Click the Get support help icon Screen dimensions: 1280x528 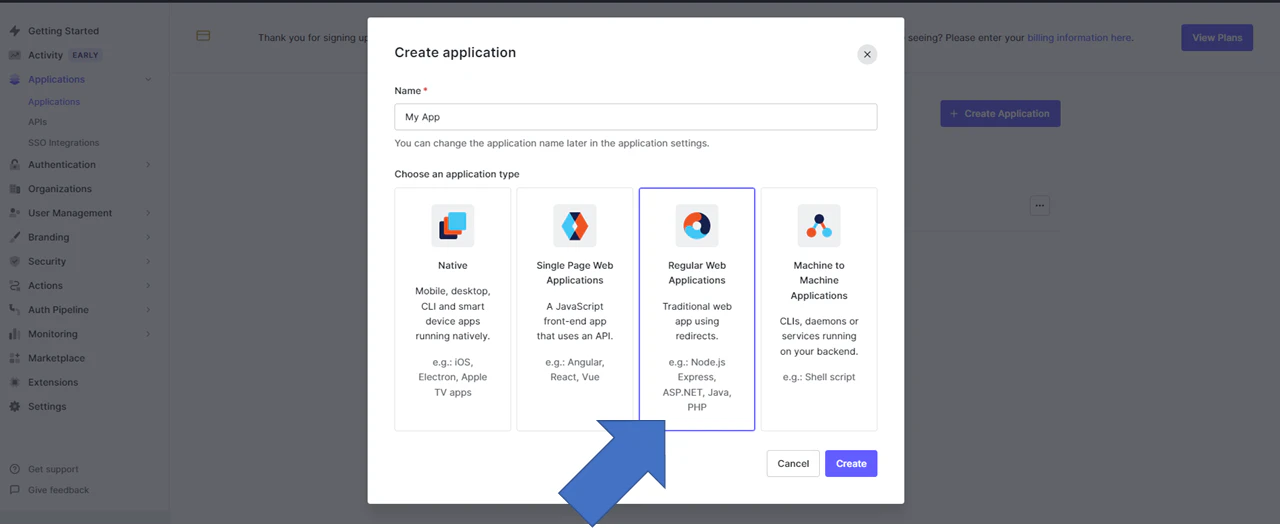point(14,469)
